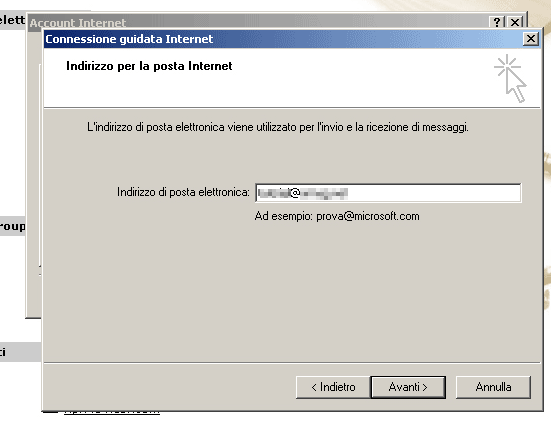Open the underlined link below the wizard

[112, 412]
